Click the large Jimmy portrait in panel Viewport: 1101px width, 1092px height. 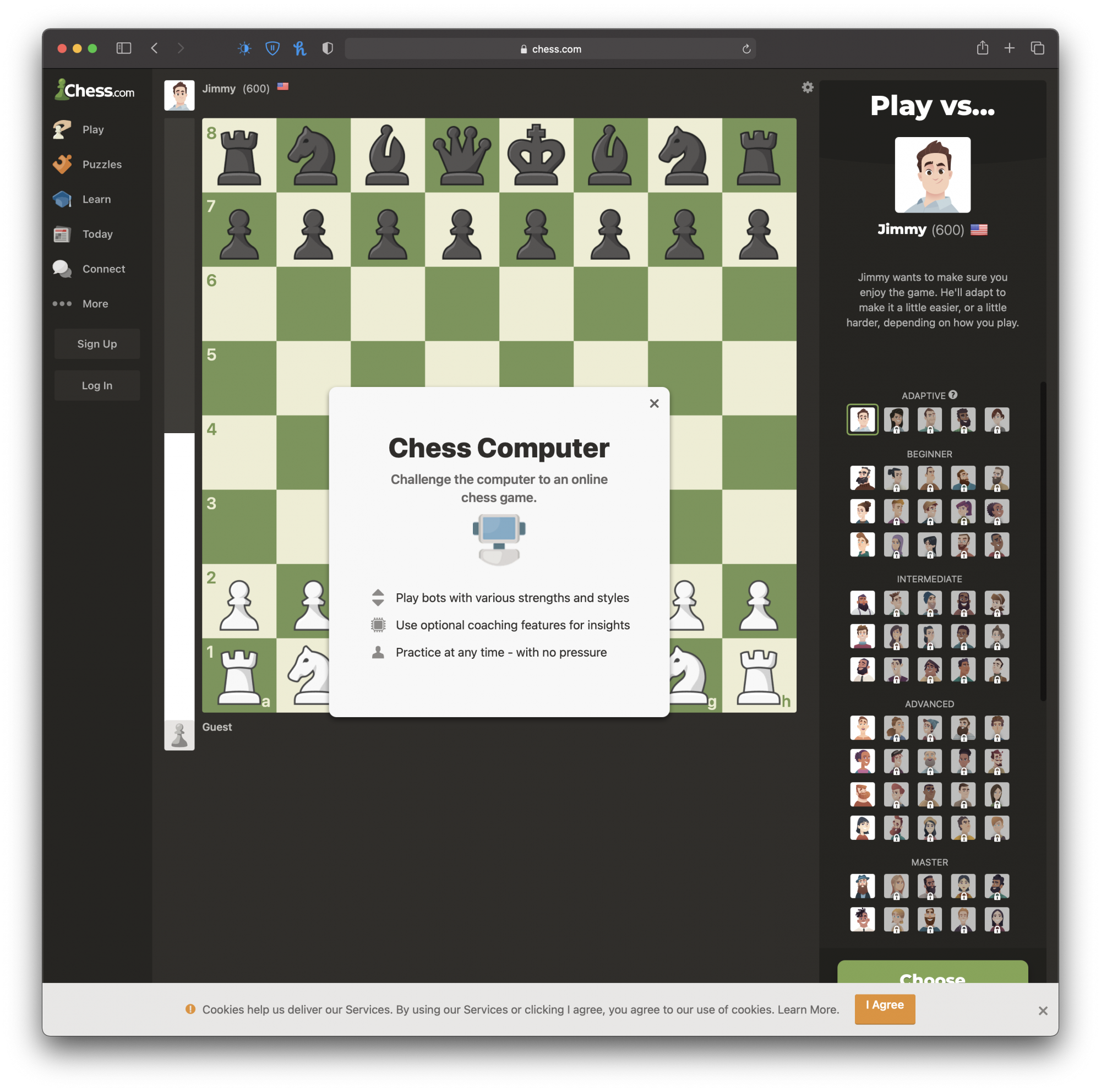(x=933, y=174)
